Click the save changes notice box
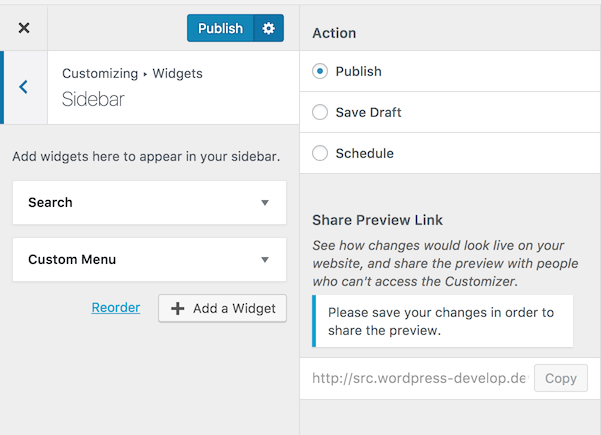 [x=443, y=321]
